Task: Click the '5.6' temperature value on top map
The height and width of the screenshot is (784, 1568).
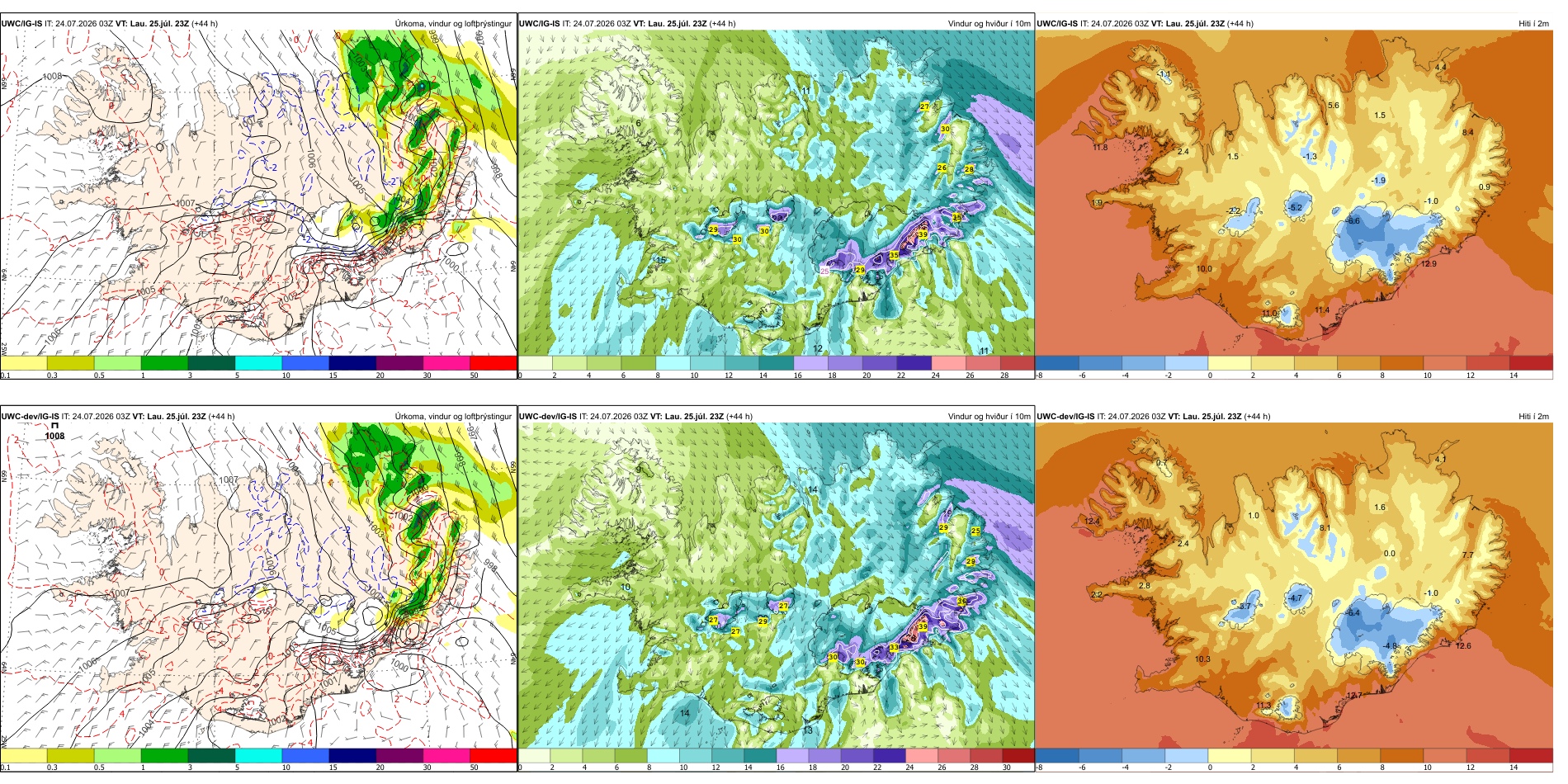Action: [1334, 106]
